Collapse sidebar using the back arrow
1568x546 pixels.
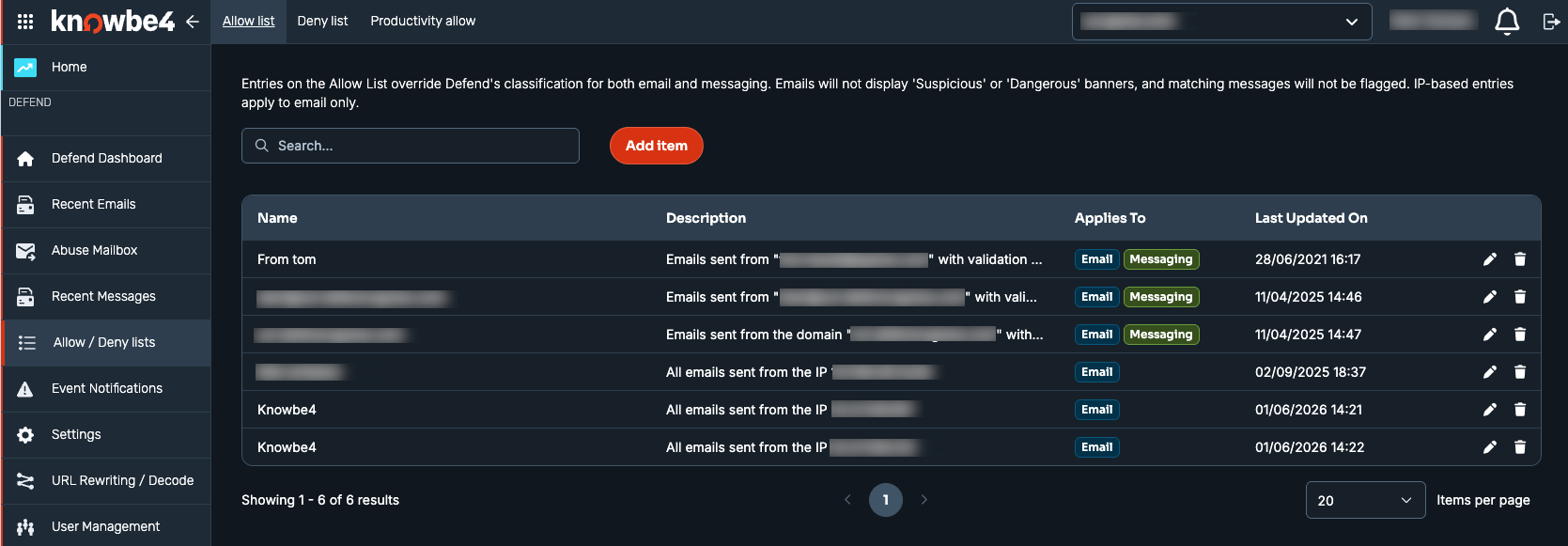pyautogui.click(x=193, y=21)
